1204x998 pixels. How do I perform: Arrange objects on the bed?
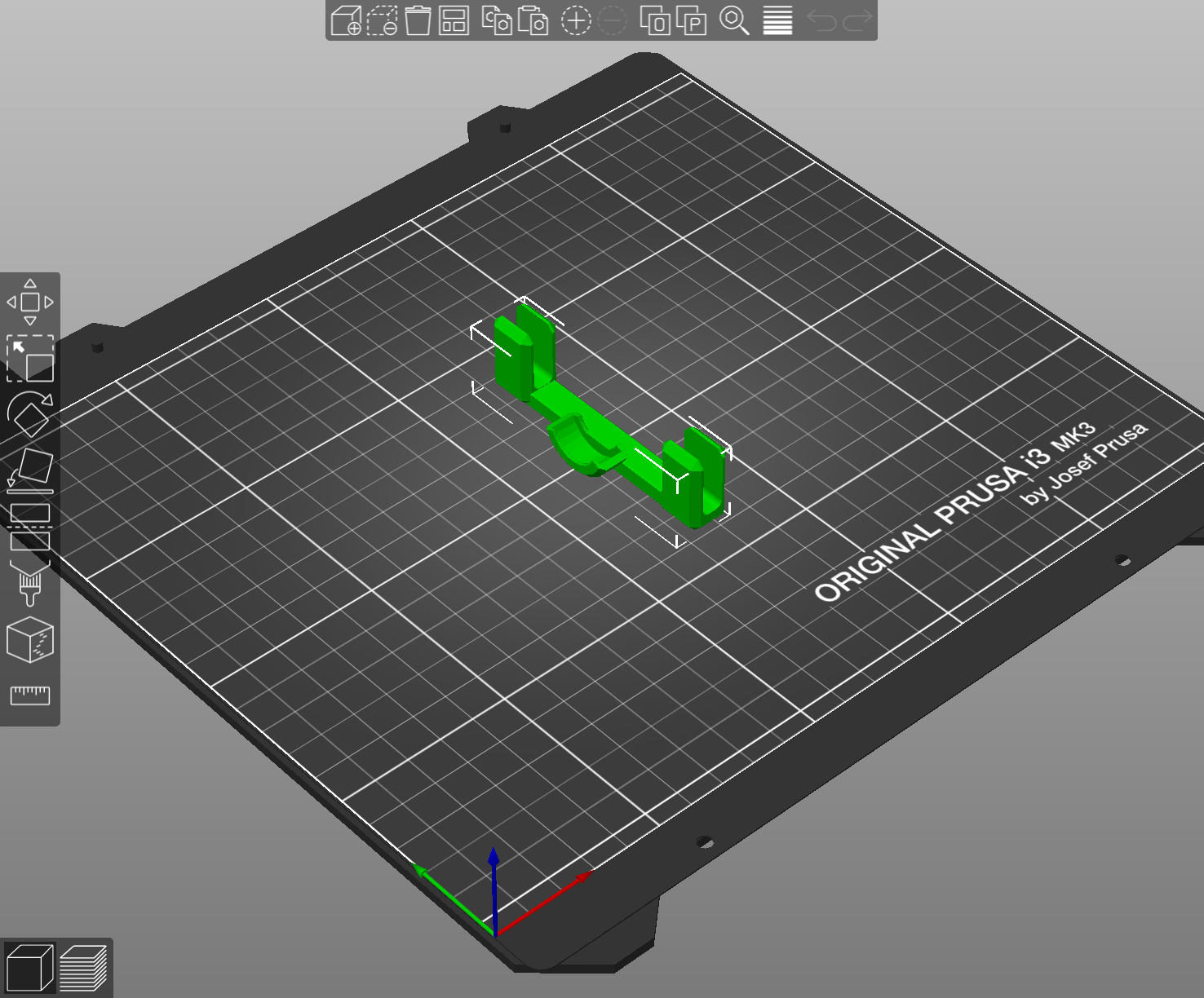454,20
